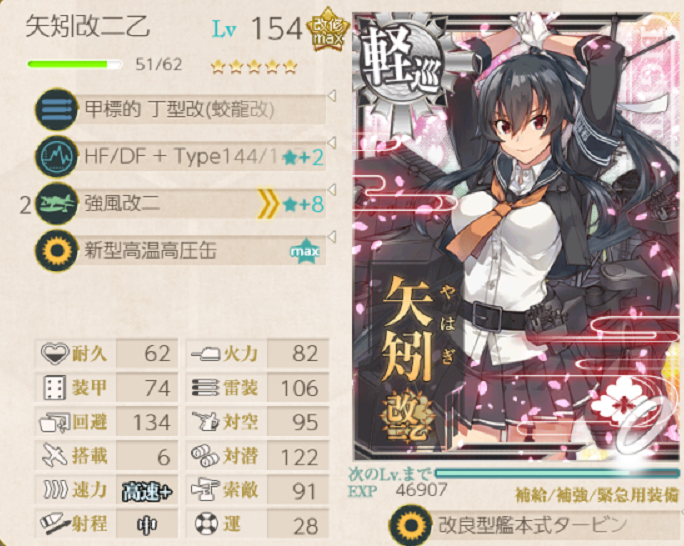Click the 矢矧 ship card portrait
The height and width of the screenshot is (546, 684).
click(x=517, y=237)
